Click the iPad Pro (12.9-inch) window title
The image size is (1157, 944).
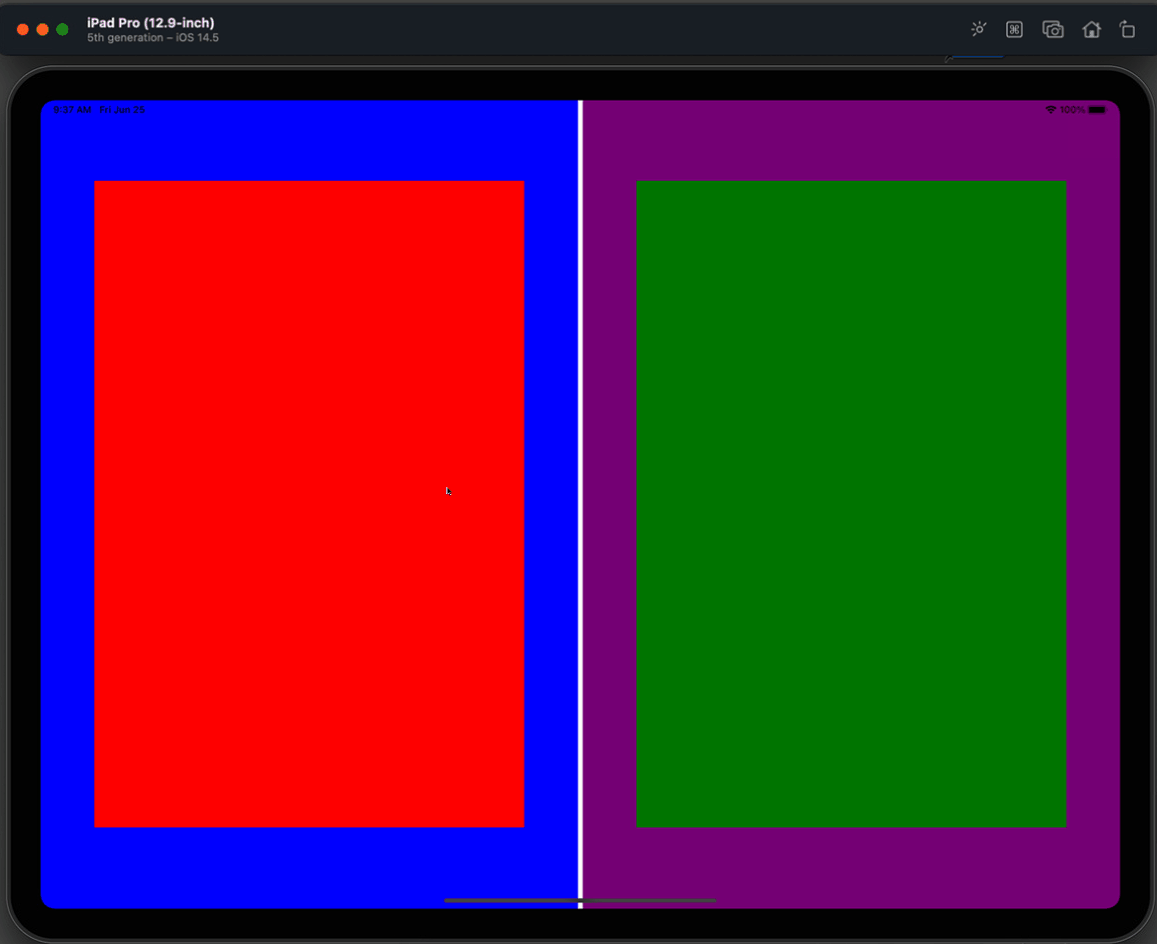coord(151,22)
